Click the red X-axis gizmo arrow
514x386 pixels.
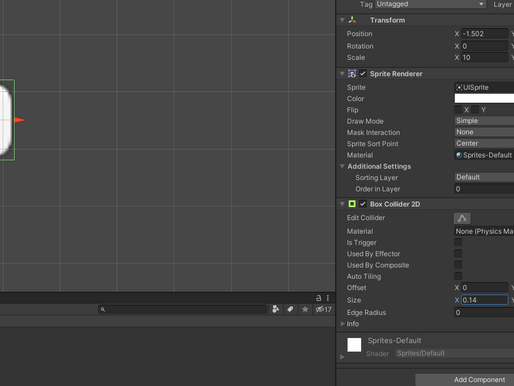coord(20,120)
